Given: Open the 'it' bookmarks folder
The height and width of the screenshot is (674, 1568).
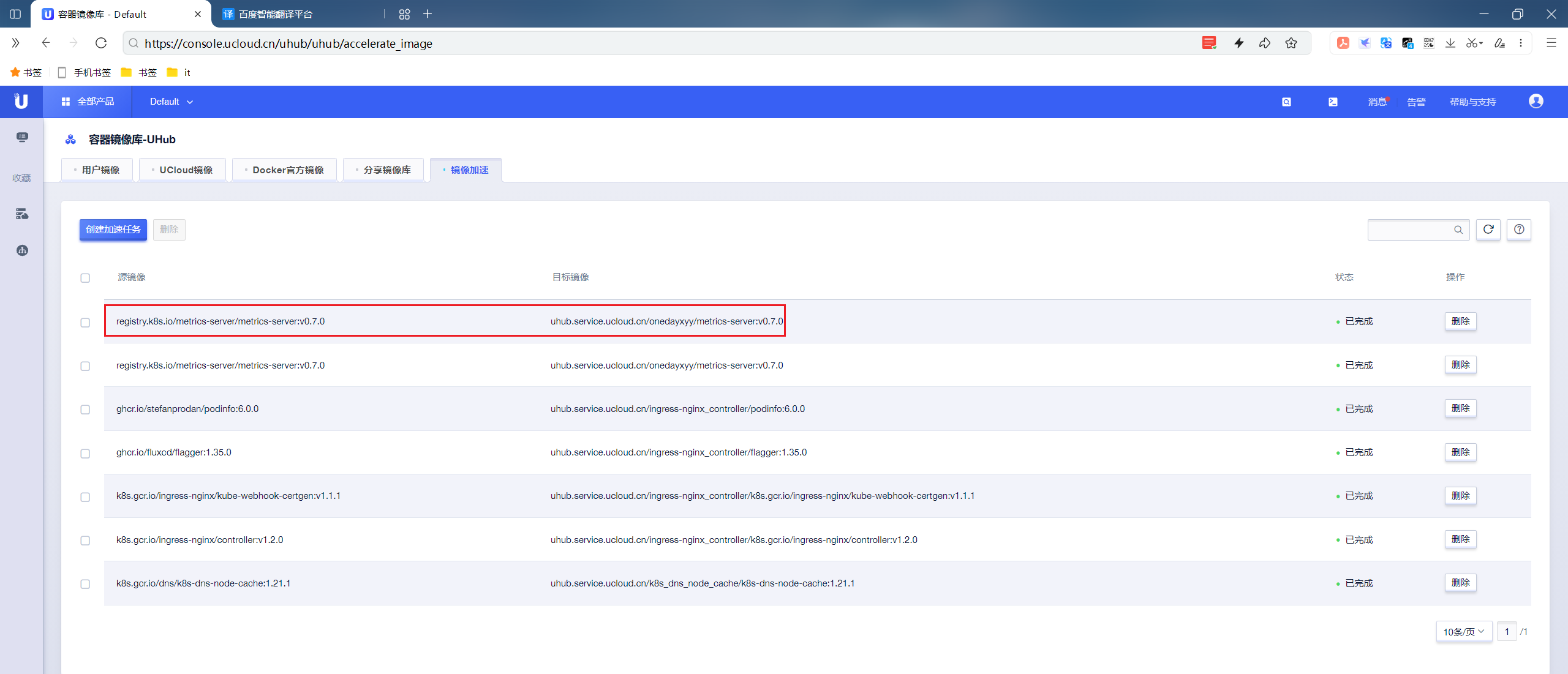Looking at the screenshot, I should (179, 72).
